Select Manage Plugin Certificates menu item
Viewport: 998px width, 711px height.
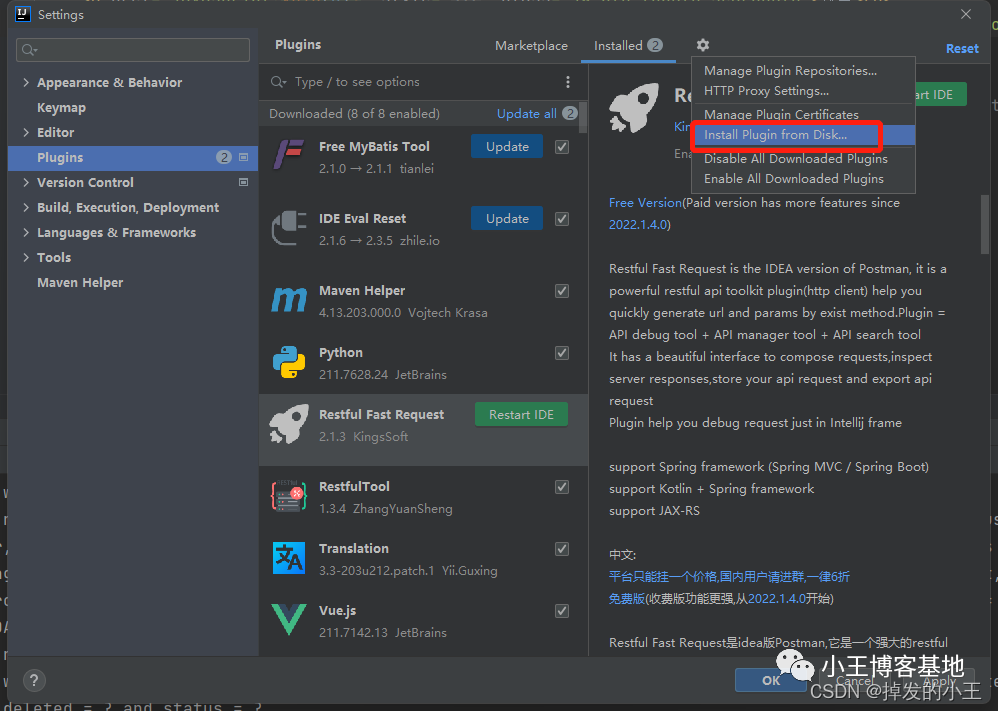point(781,115)
